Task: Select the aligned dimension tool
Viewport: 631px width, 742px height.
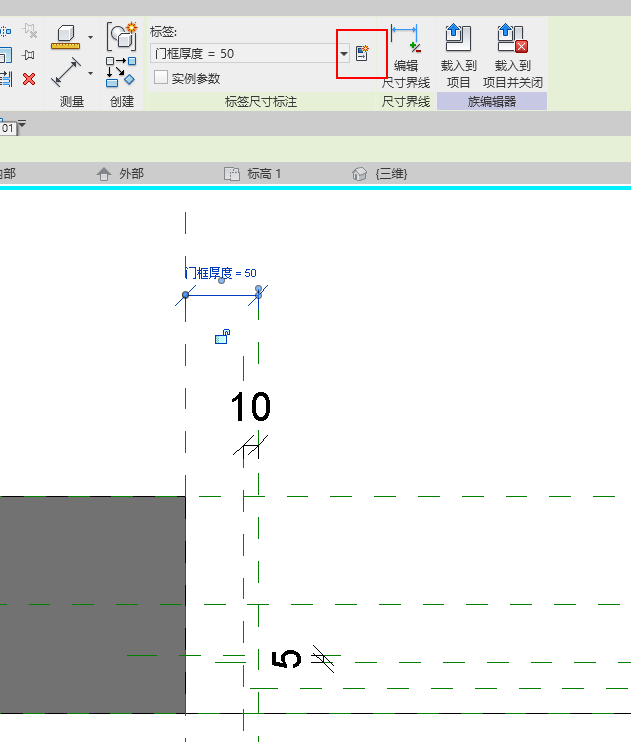Action: pos(66,72)
